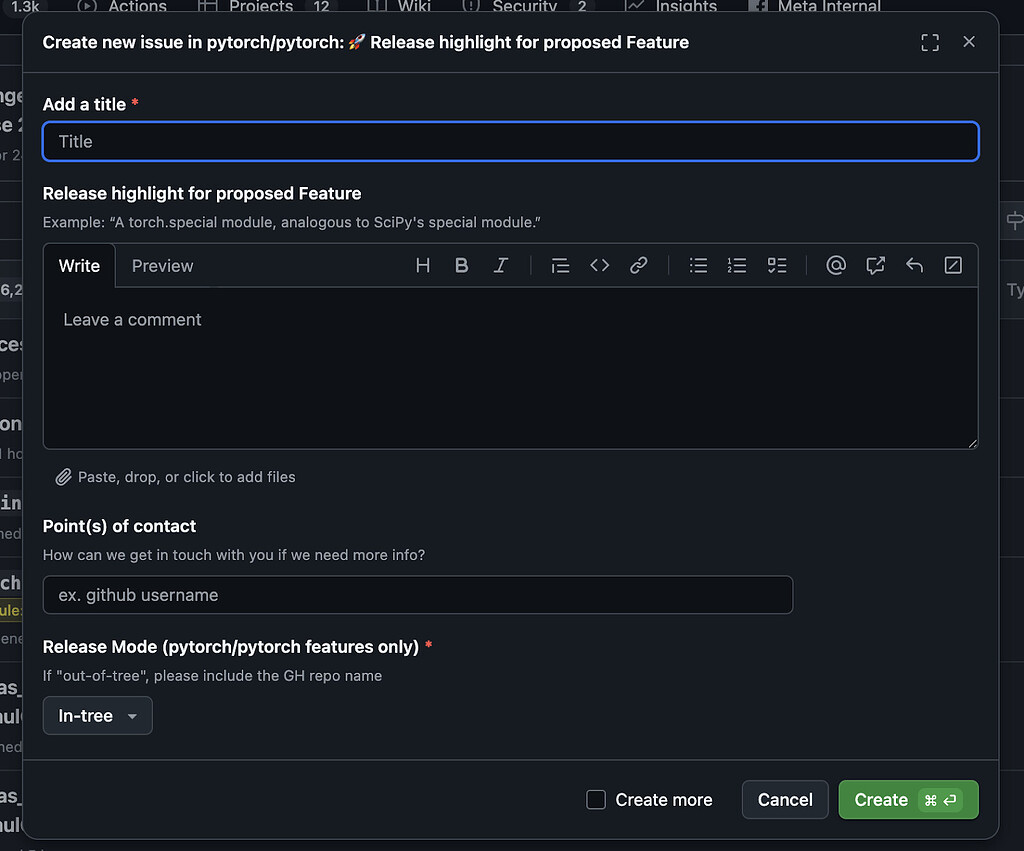This screenshot has width=1024, height=851.
Task: Select the Write tab
Action: pyautogui.click(x=79, y=266)
